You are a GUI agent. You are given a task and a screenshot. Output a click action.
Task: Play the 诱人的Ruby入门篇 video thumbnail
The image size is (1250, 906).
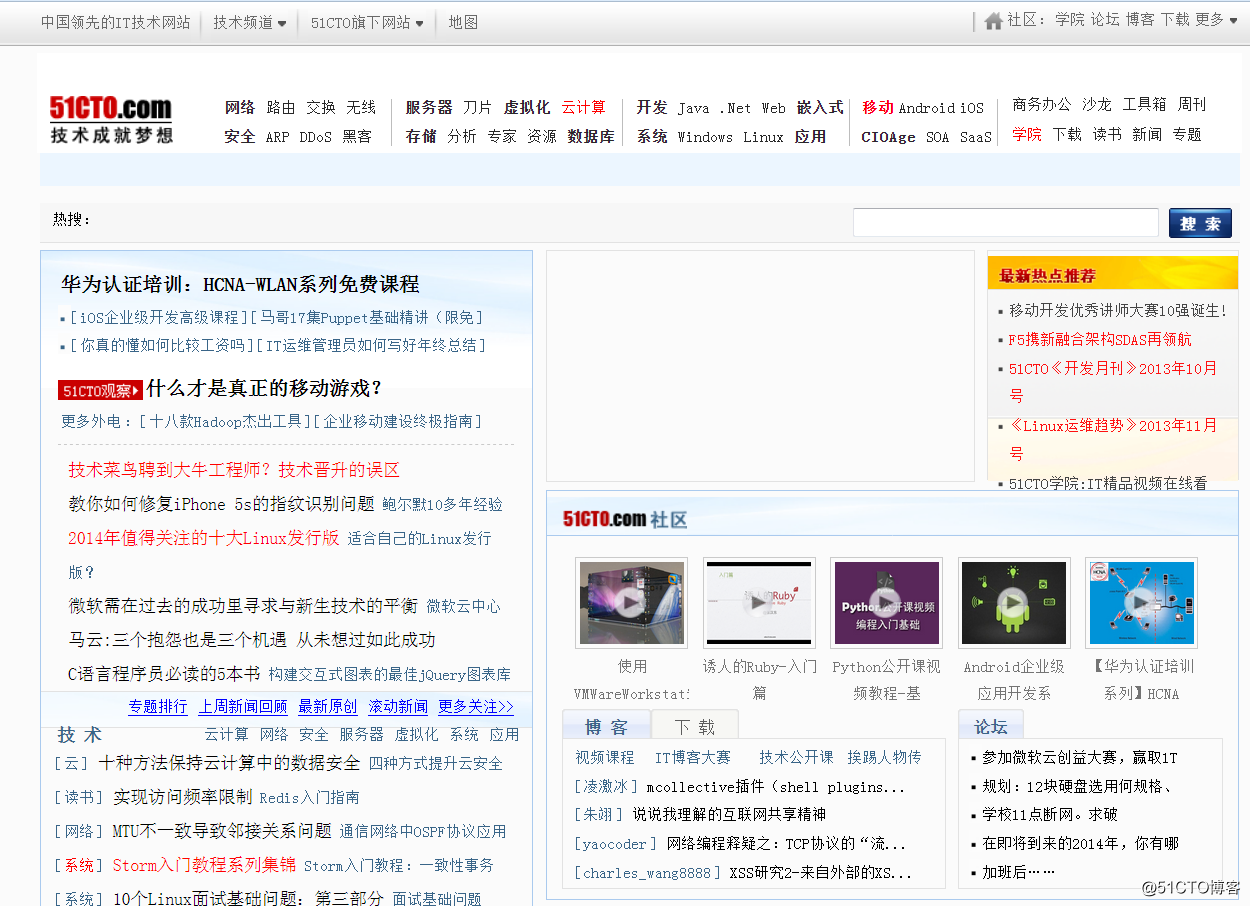coord(759,603)
